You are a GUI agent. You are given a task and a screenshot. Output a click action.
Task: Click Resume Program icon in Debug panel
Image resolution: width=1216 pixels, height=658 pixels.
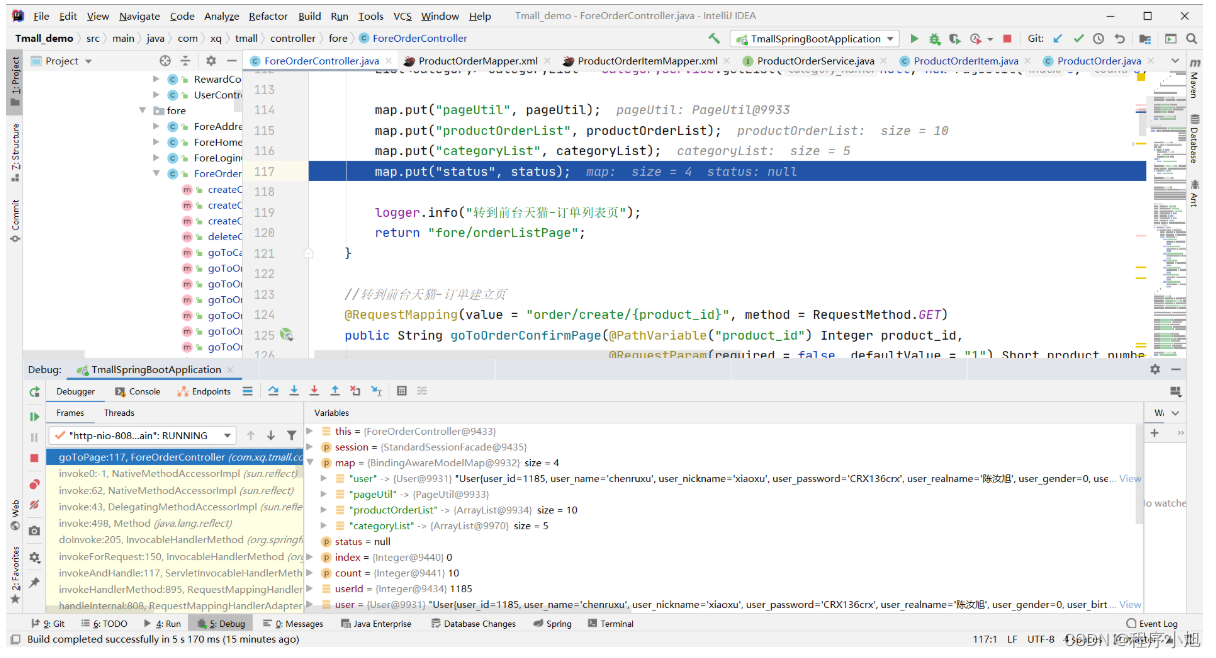pyautogui.click(x=35, y=416)
